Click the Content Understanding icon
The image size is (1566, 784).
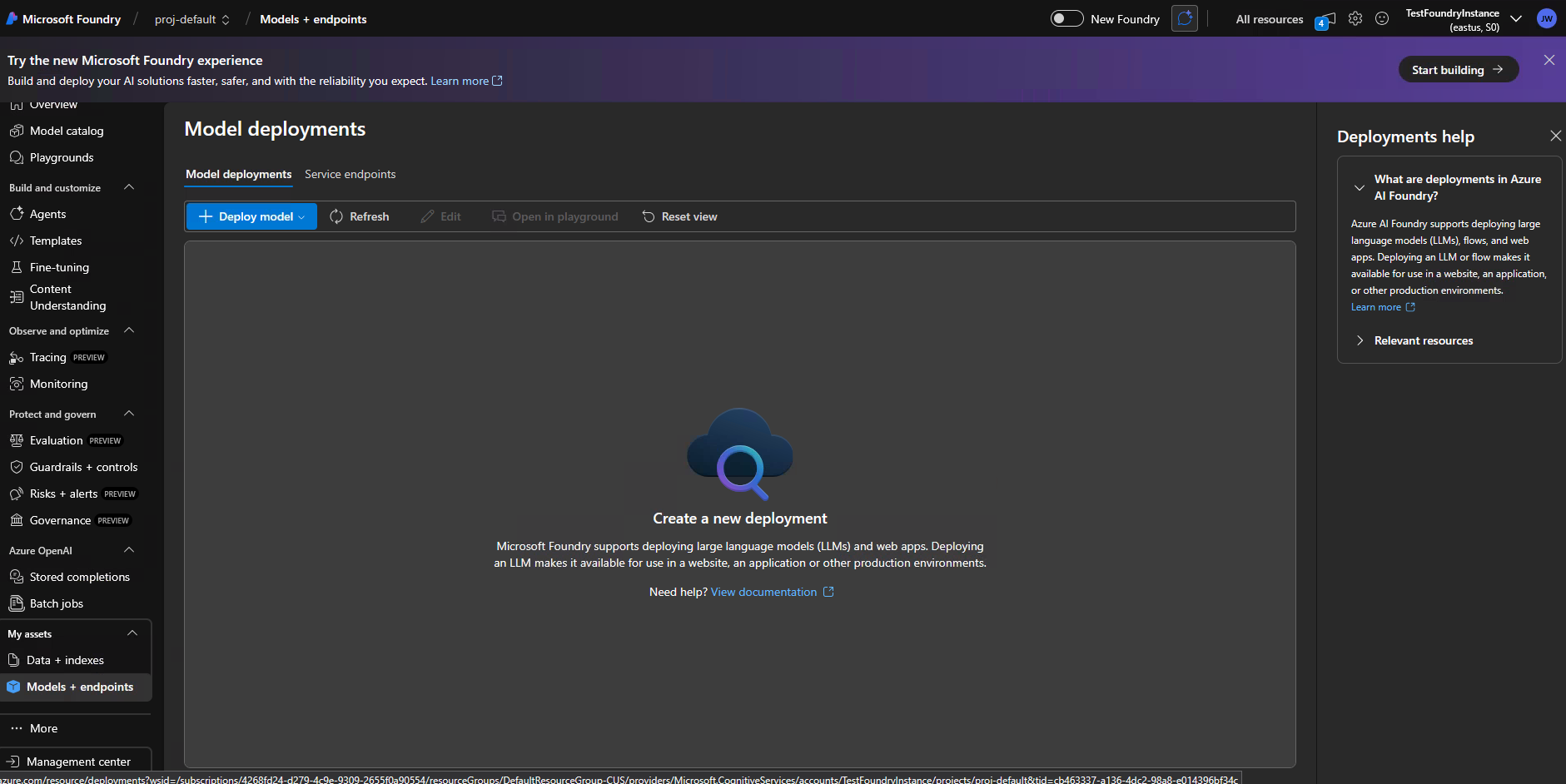17,297
